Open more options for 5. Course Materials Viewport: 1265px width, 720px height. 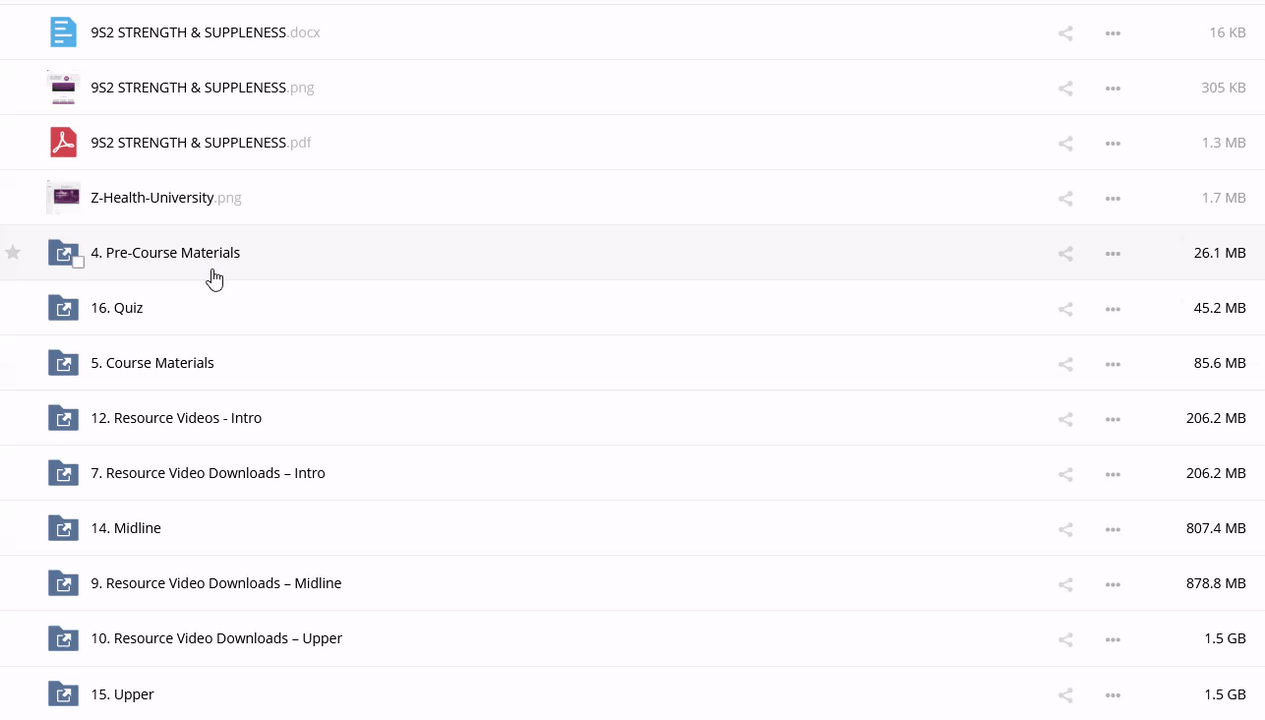pyautogui.click(x=1112, y=363)
